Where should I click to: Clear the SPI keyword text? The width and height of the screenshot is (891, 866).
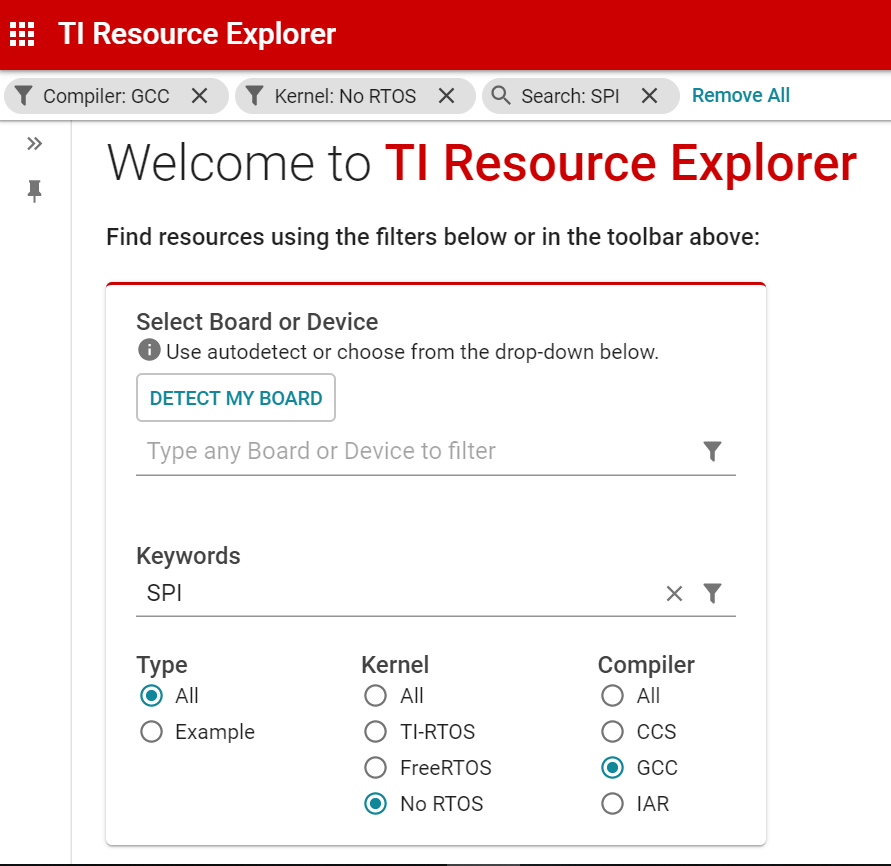point(674,594)
